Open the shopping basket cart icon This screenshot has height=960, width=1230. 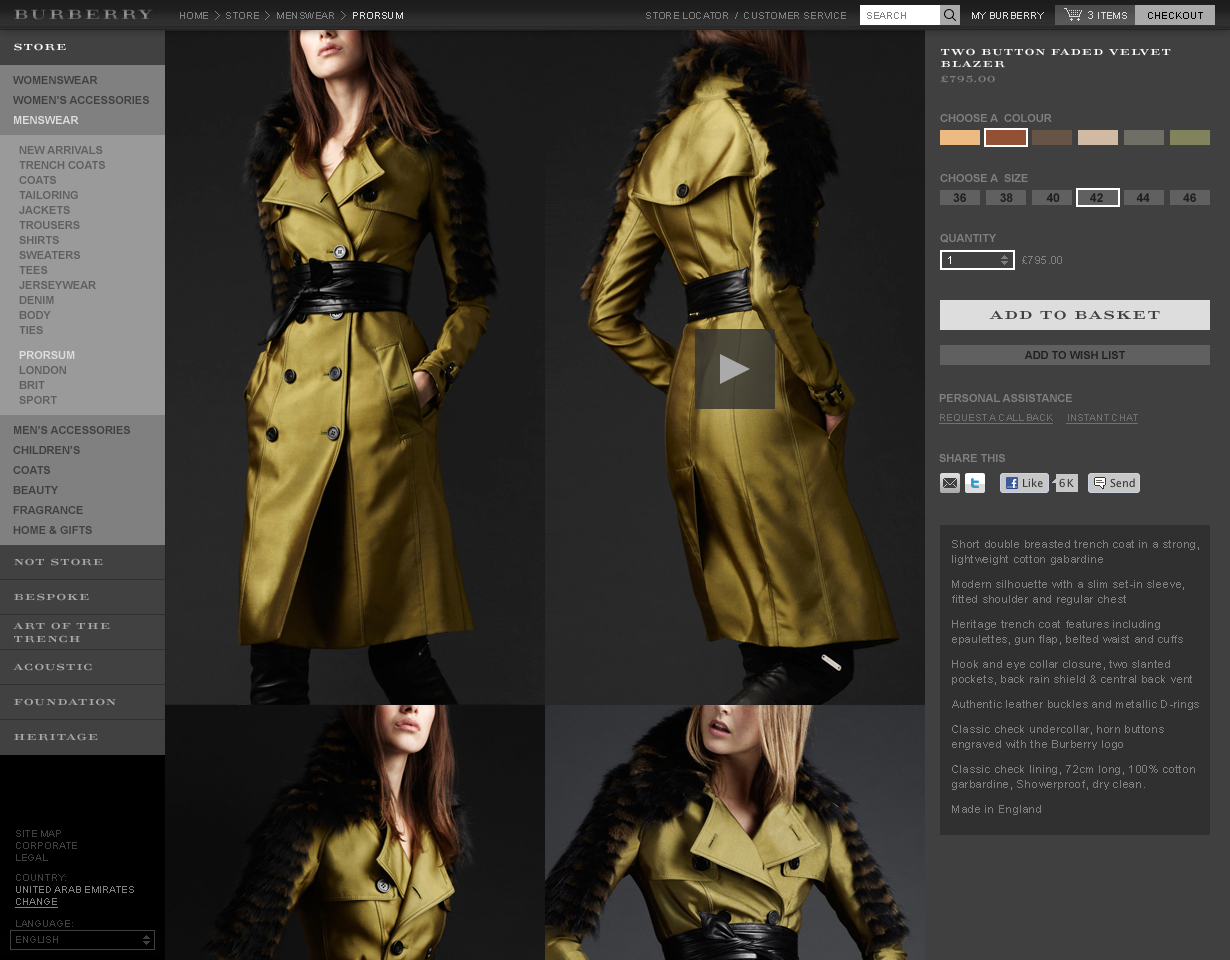pos(1073,15)
